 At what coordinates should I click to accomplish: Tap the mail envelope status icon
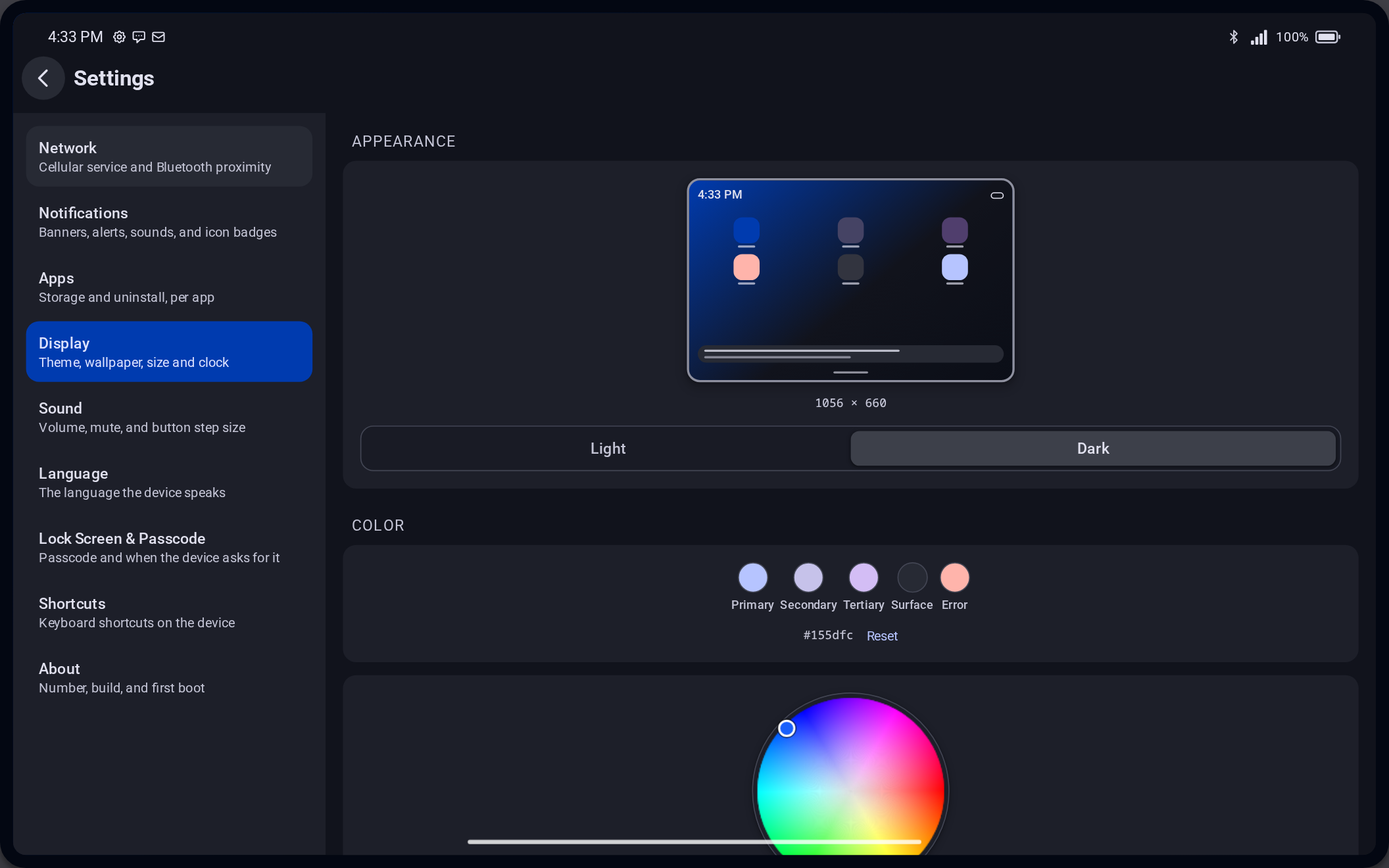point(158,37)
